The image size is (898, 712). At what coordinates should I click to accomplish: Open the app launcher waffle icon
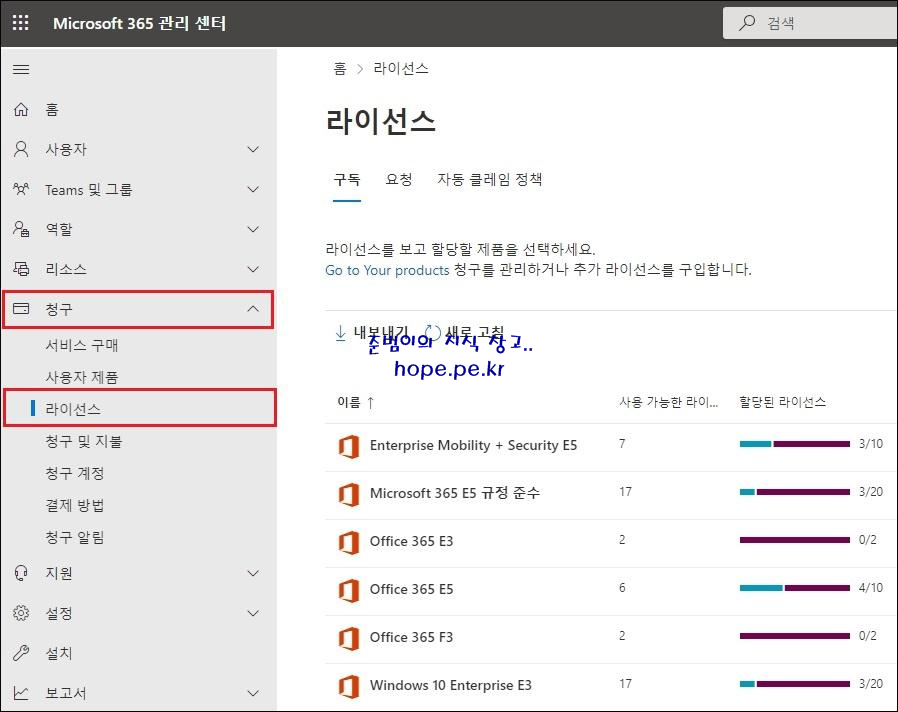click(x=21, y=23)
